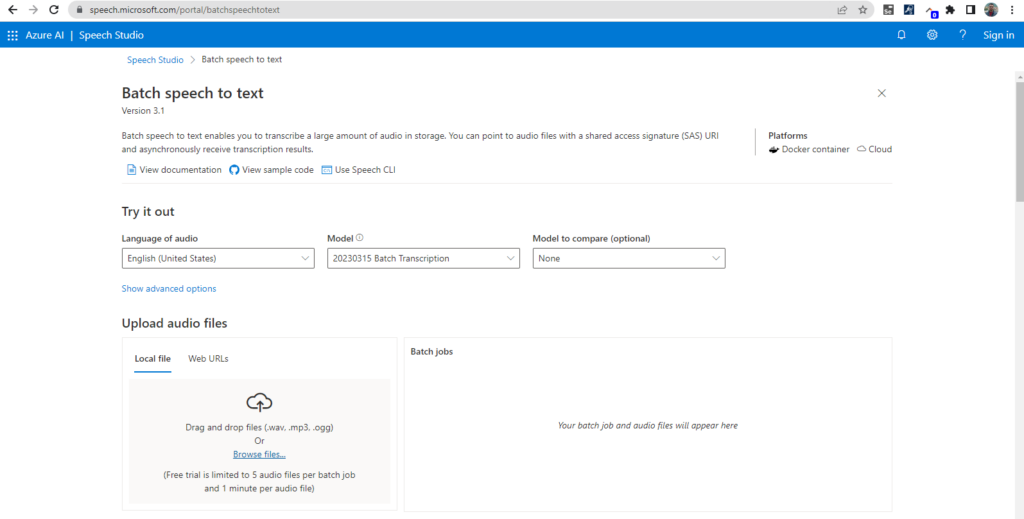Open the notifications bell
1024x519 pixels.
pos(901,35)
